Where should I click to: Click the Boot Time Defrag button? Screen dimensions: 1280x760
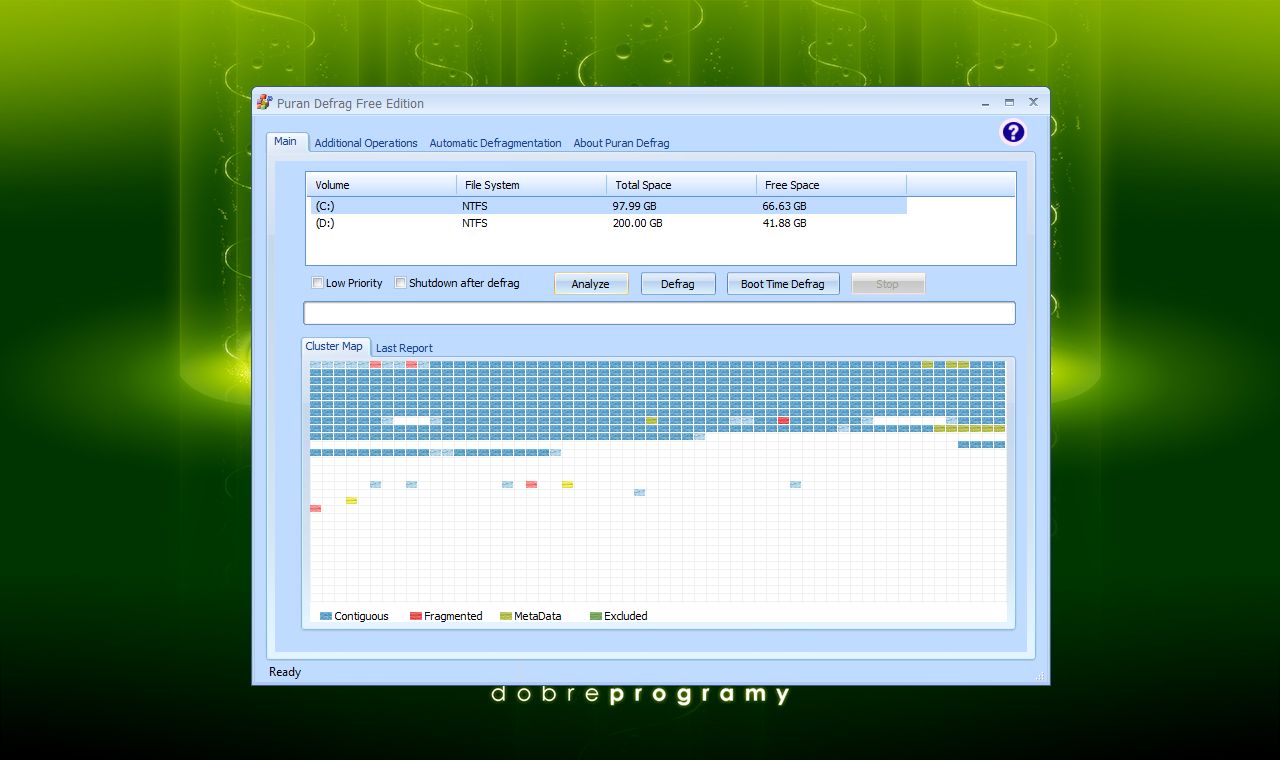click(782, 284)
